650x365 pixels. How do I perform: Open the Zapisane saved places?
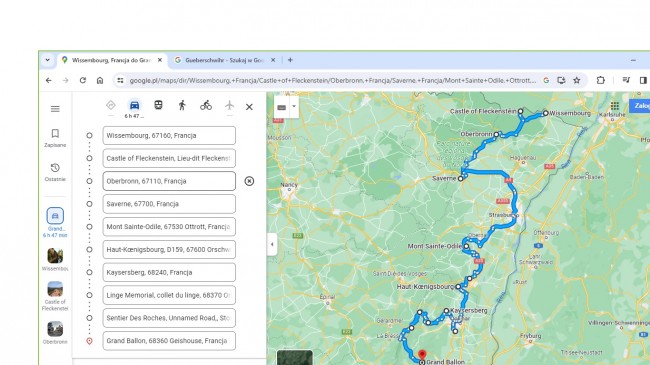(55, 138)
